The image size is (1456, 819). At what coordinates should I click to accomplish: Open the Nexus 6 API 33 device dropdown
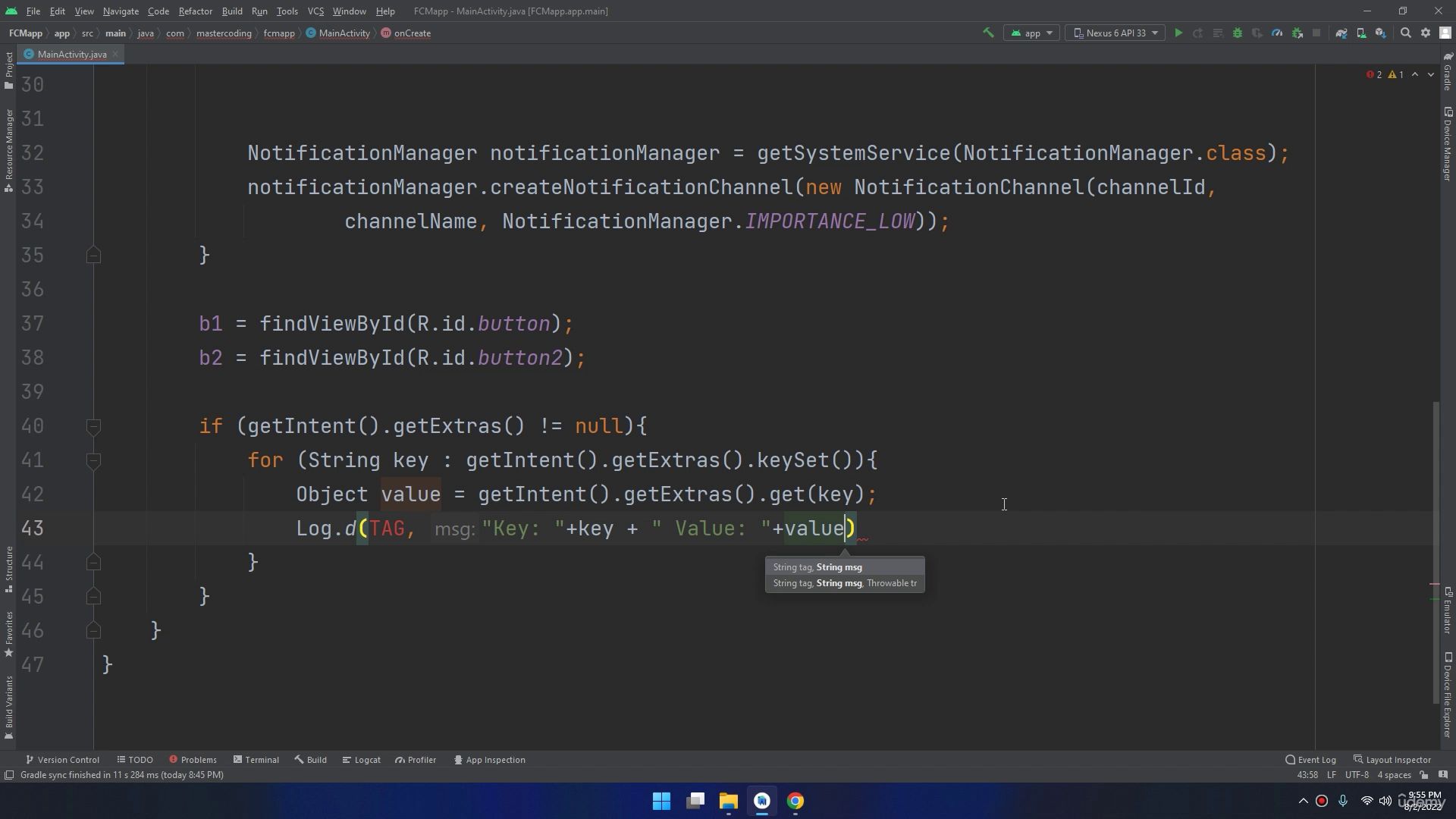click(1115, 33)
